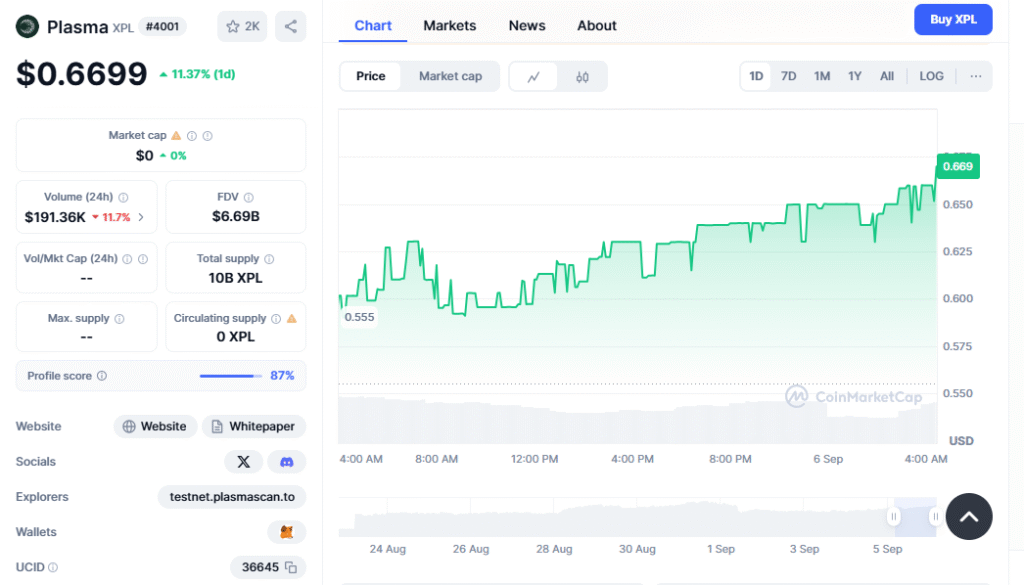1024x585 pixels.
Task: Click the 0.669 current price label
Action: pyautogui.click(x=958, y=166)
